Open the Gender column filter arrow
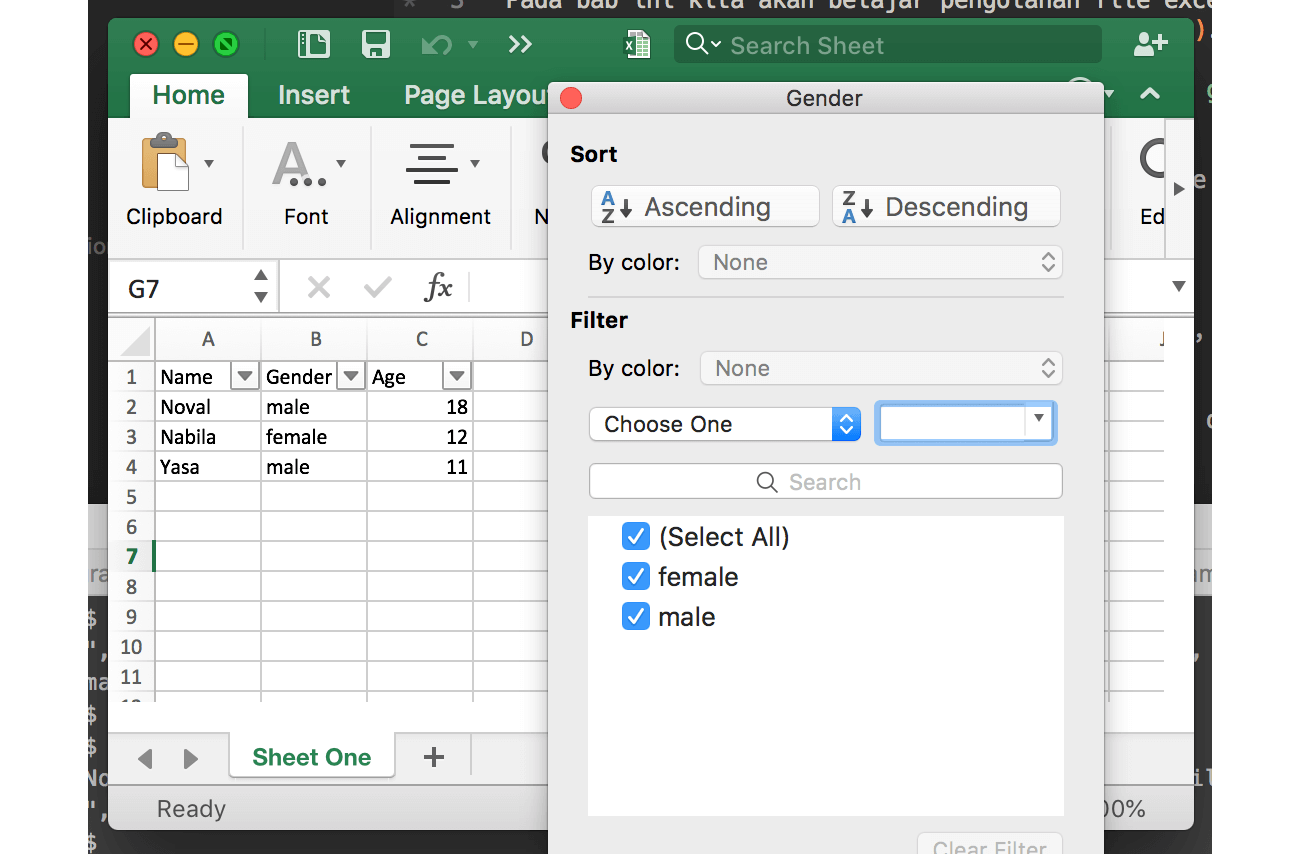This screenshot has width=1300, height=854. pos(350,376)
